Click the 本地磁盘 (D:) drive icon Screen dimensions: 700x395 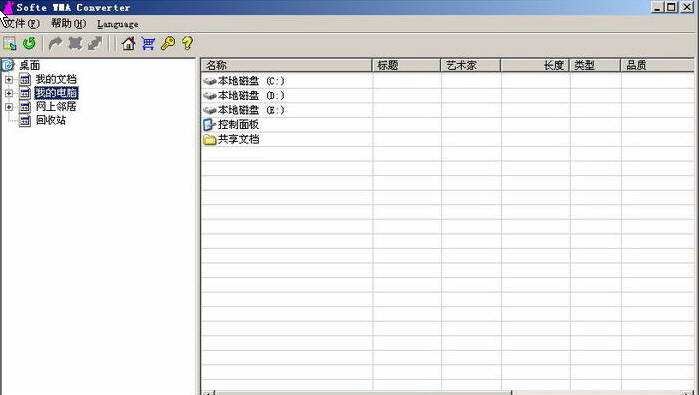point(209,96)
